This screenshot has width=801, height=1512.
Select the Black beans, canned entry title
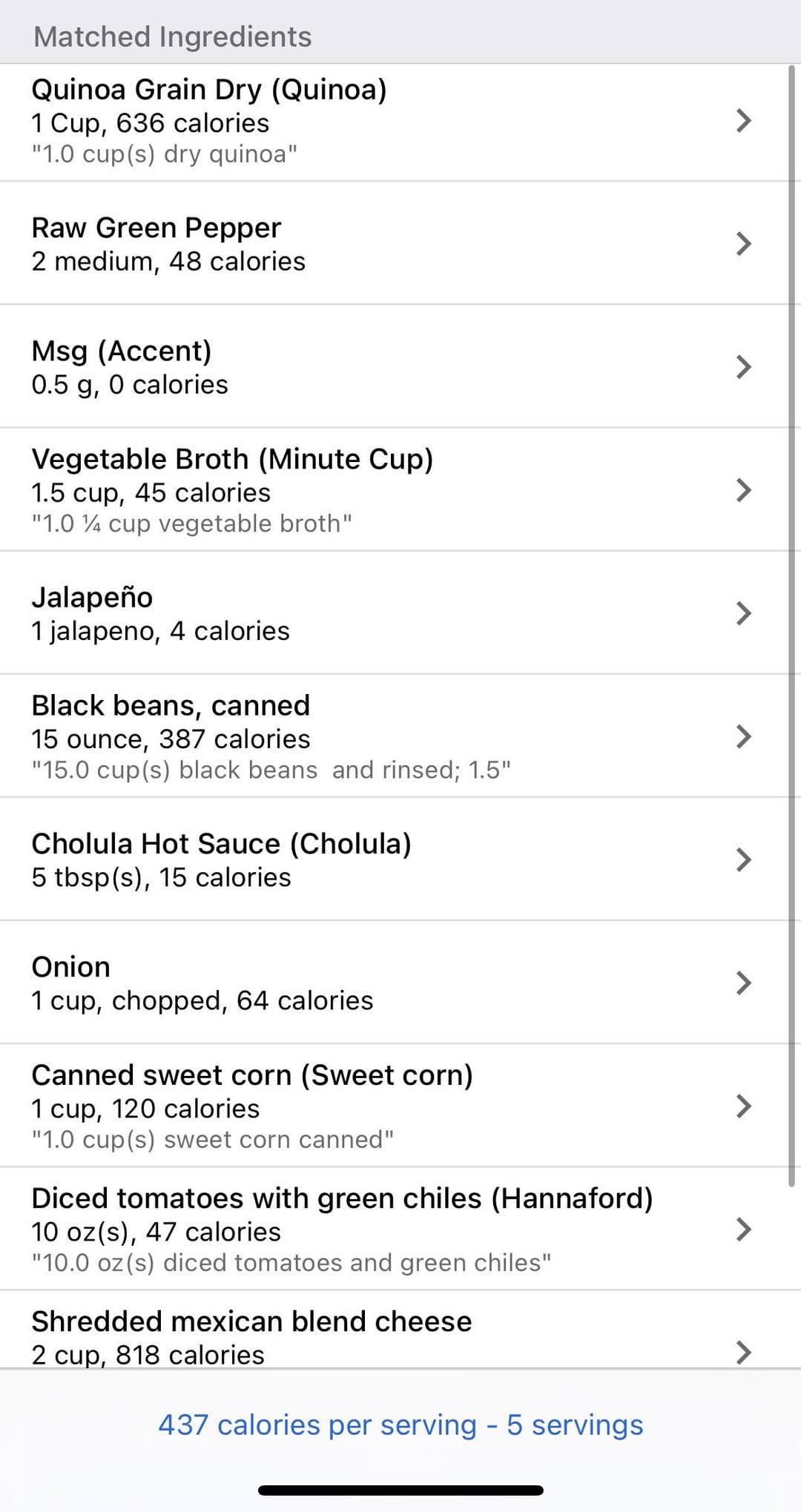tap(171, 705)
